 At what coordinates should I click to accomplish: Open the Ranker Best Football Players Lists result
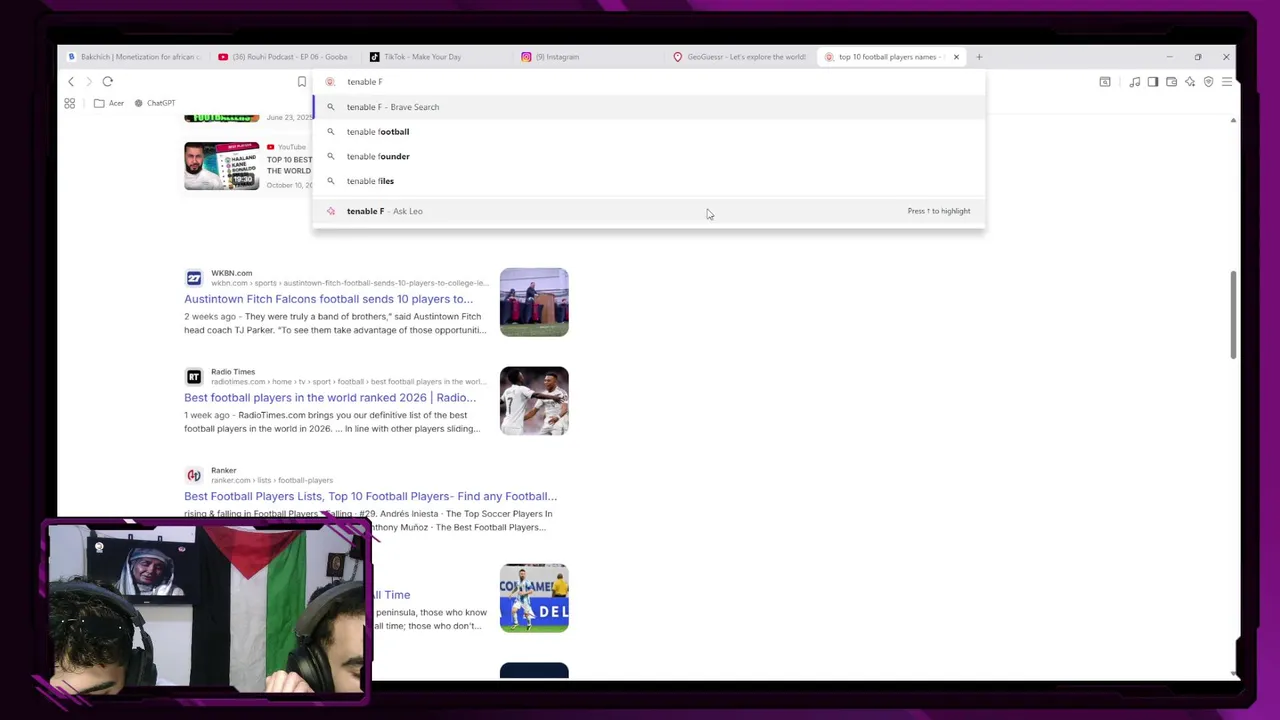pyautogui.click(x=370, y=496)
